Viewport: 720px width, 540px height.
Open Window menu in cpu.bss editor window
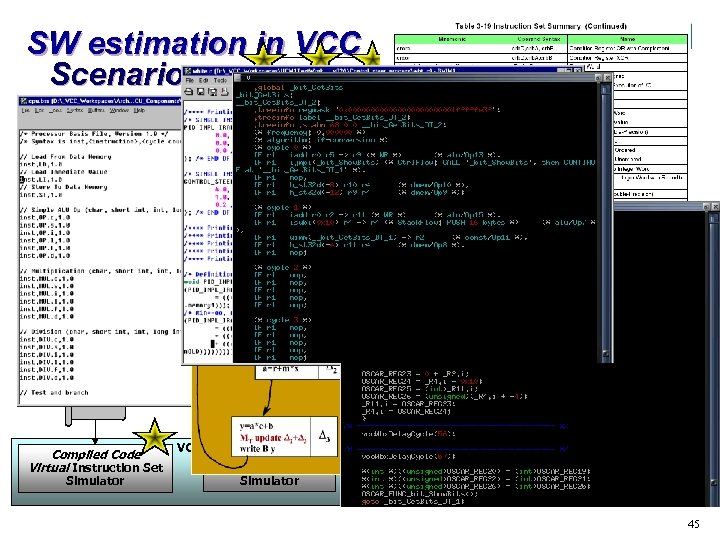[119, 110]
